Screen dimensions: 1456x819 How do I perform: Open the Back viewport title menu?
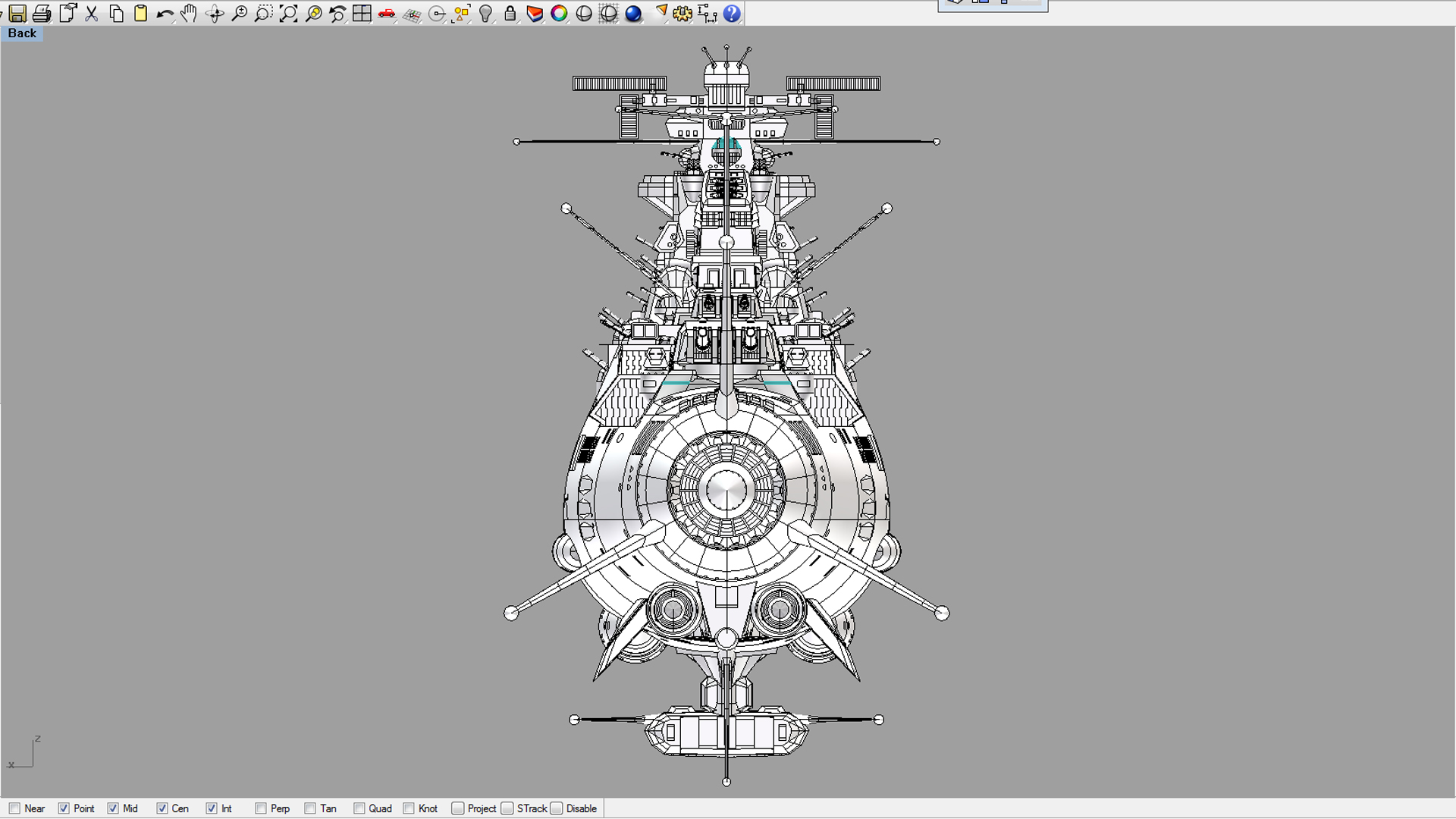pyautogui.click(x=22, y=33)
